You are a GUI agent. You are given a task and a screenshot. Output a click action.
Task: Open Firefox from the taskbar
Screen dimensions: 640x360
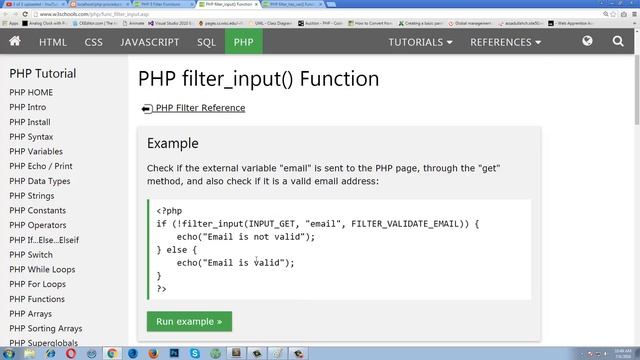[x=153, y=353]
